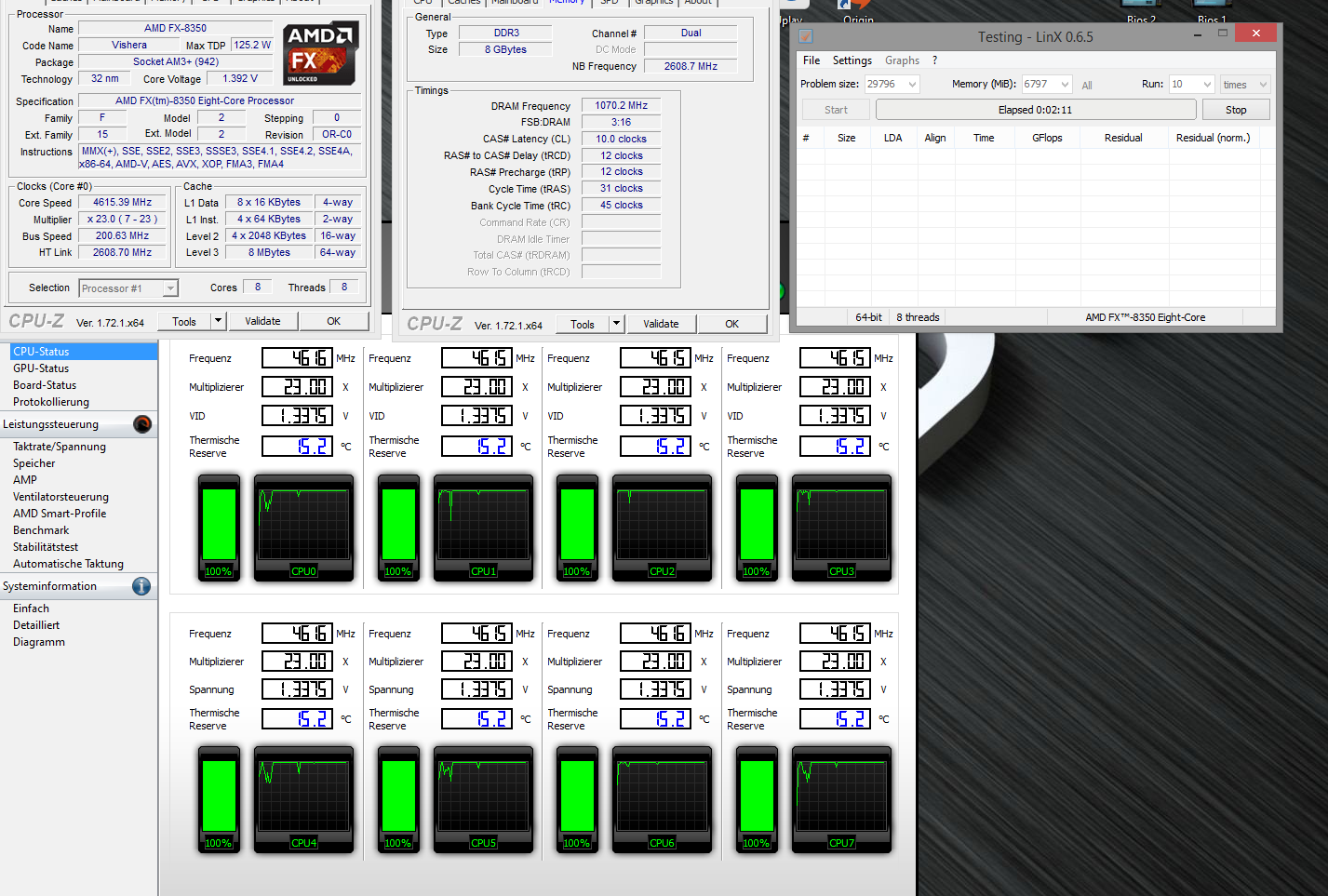
Task: Open Speicher in the sidebar
Action: [34, 463]
